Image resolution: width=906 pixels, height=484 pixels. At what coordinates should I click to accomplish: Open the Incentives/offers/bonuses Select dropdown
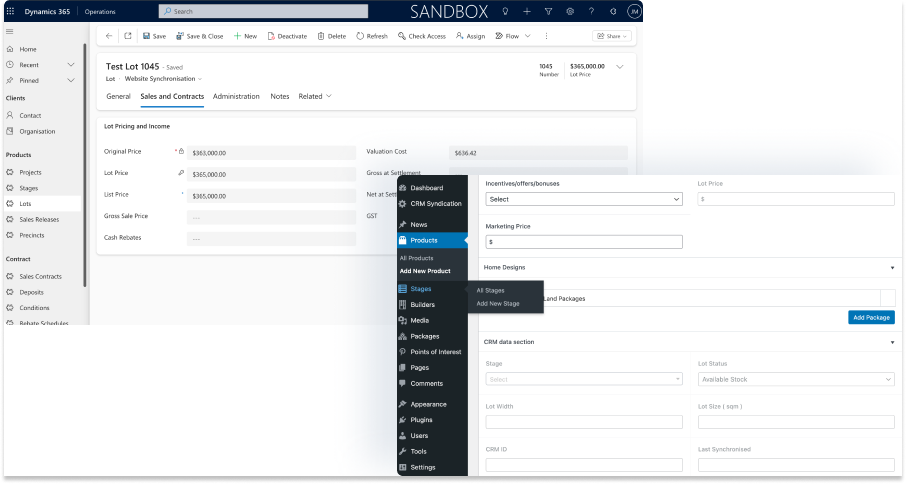click(x=584, y=199)
